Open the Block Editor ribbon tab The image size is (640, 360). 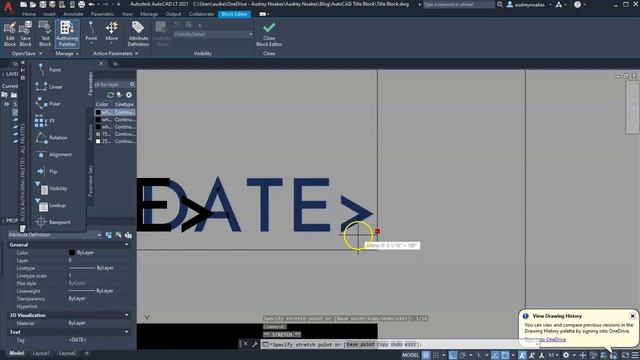tap(234, 14)
